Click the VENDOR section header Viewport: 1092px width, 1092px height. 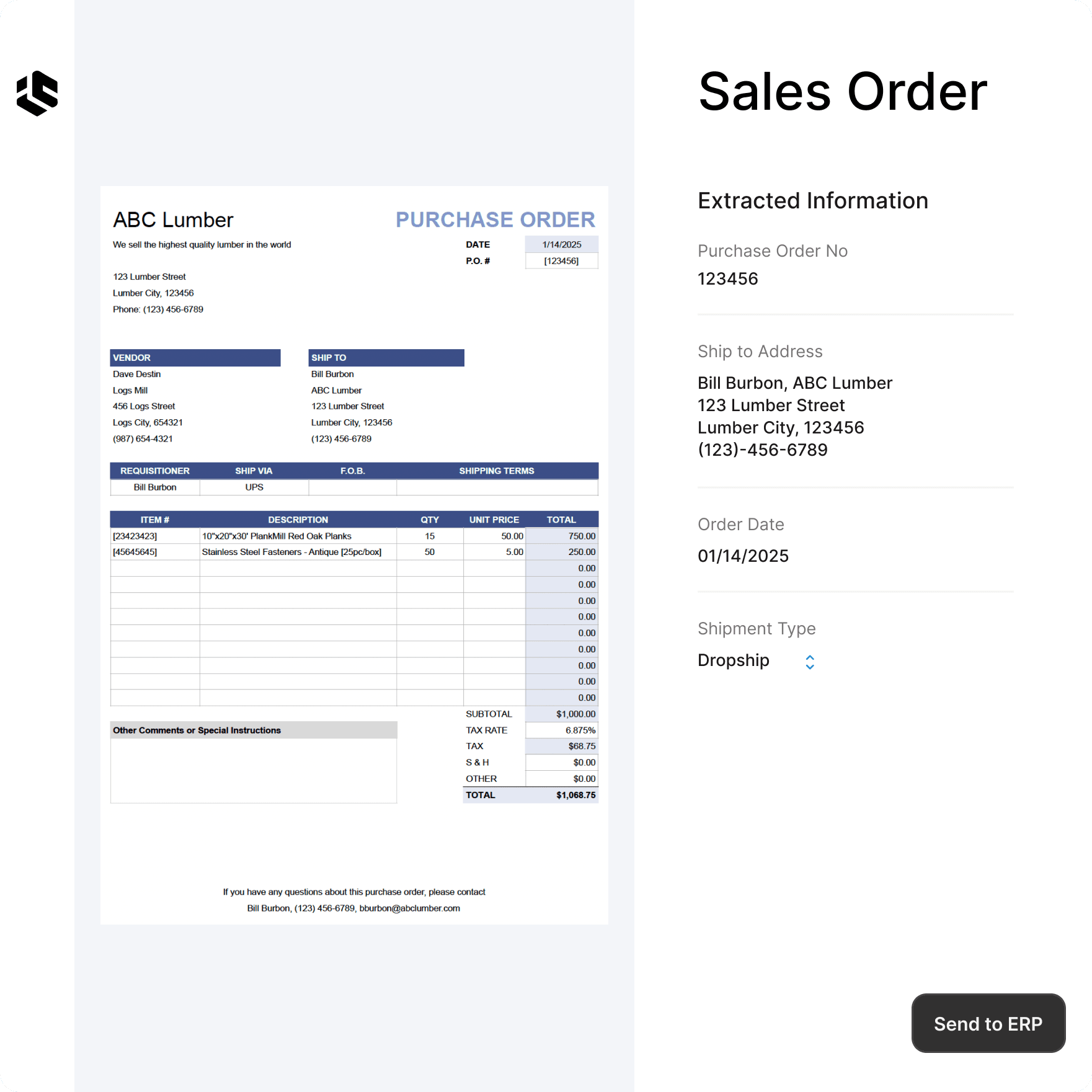(195, 357)
